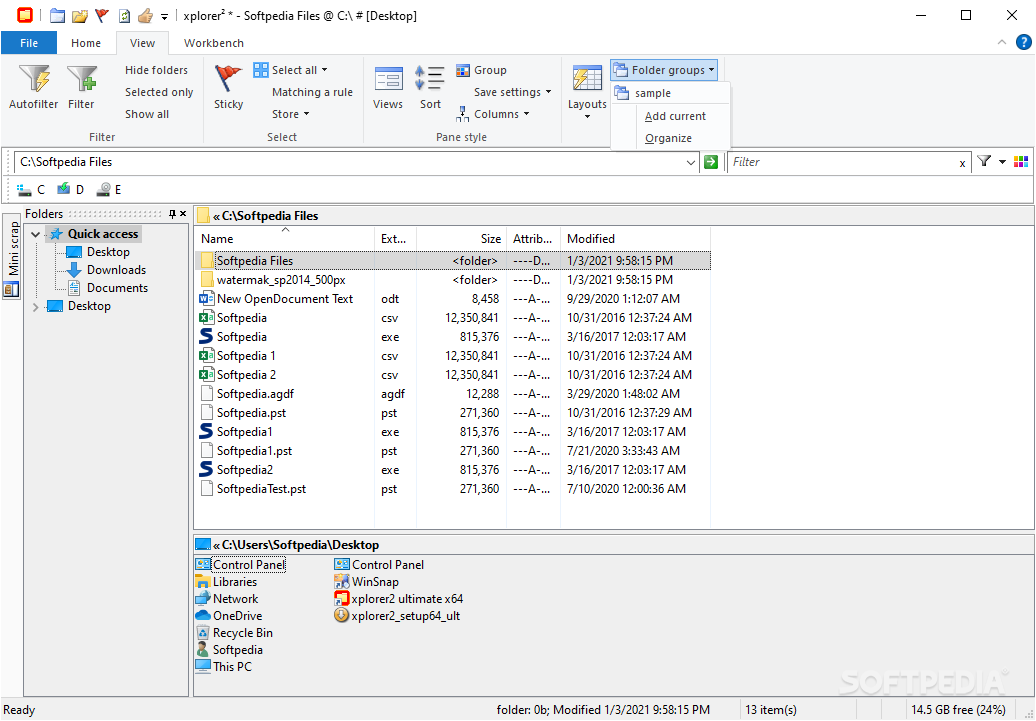
Task: Expand the Desktop root tree node
Action: [x=35, y=306]
